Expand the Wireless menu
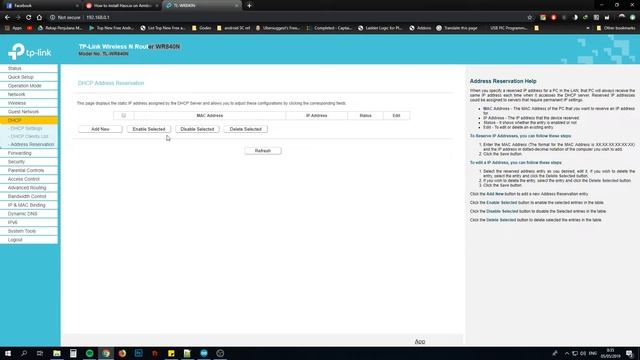Viewport: 640px width, 360px height. tap(29, 103)
